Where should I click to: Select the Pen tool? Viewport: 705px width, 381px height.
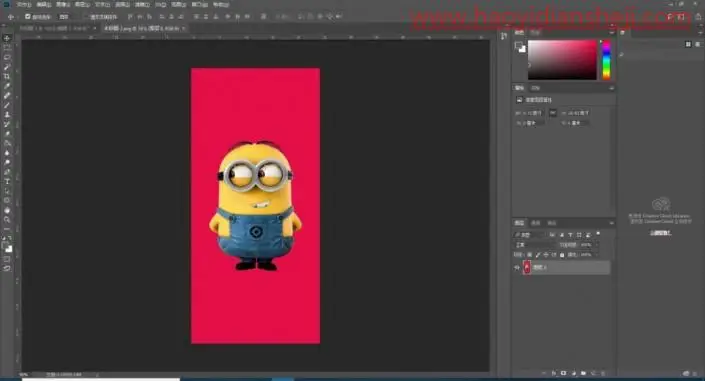7,172
